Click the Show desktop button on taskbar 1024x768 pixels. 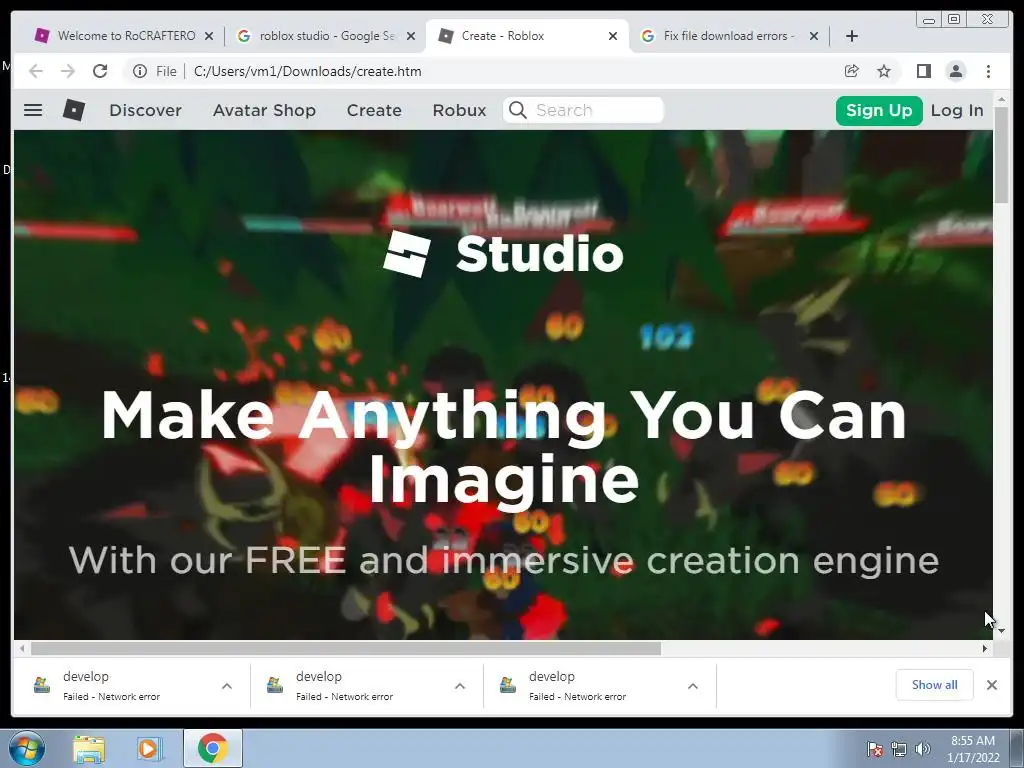(x=1018, y=748)
